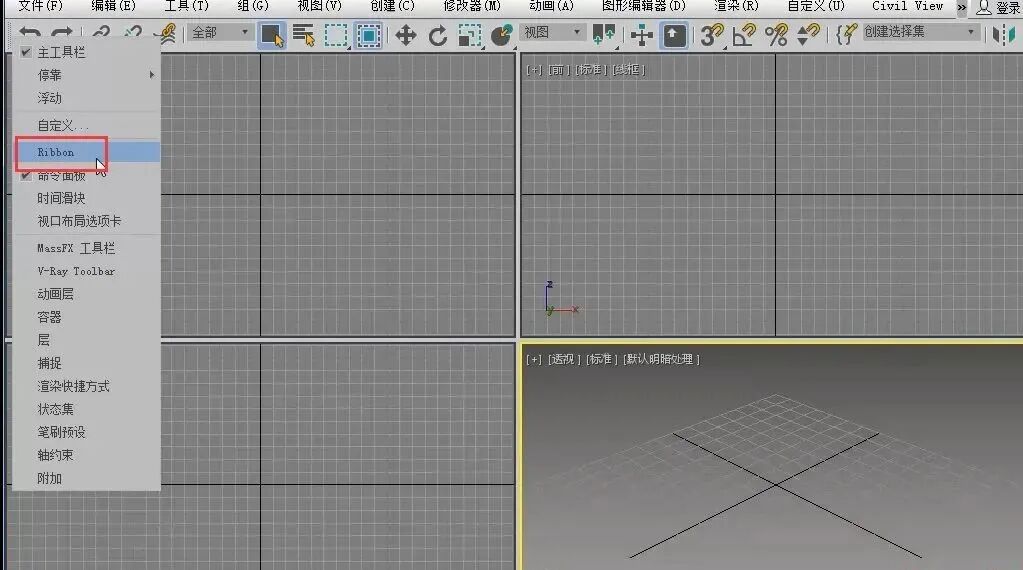1023x570 pixels.
Task: Toggle the Keyboard Shortcut Override button
Action: [x=674, y=35]
